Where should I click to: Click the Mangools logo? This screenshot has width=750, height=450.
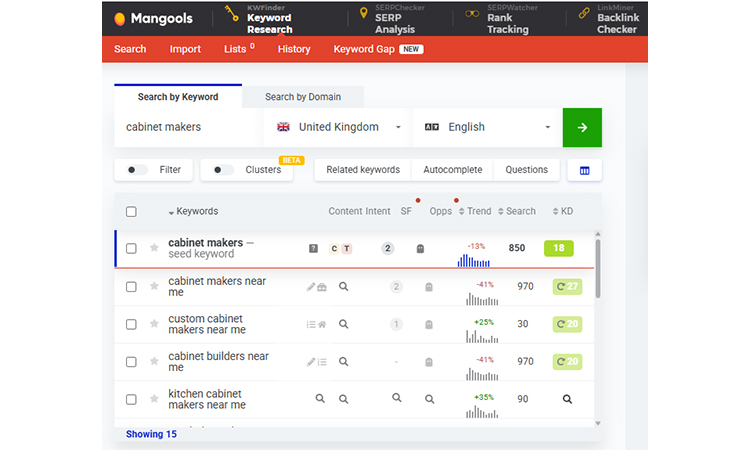[152, 18]
